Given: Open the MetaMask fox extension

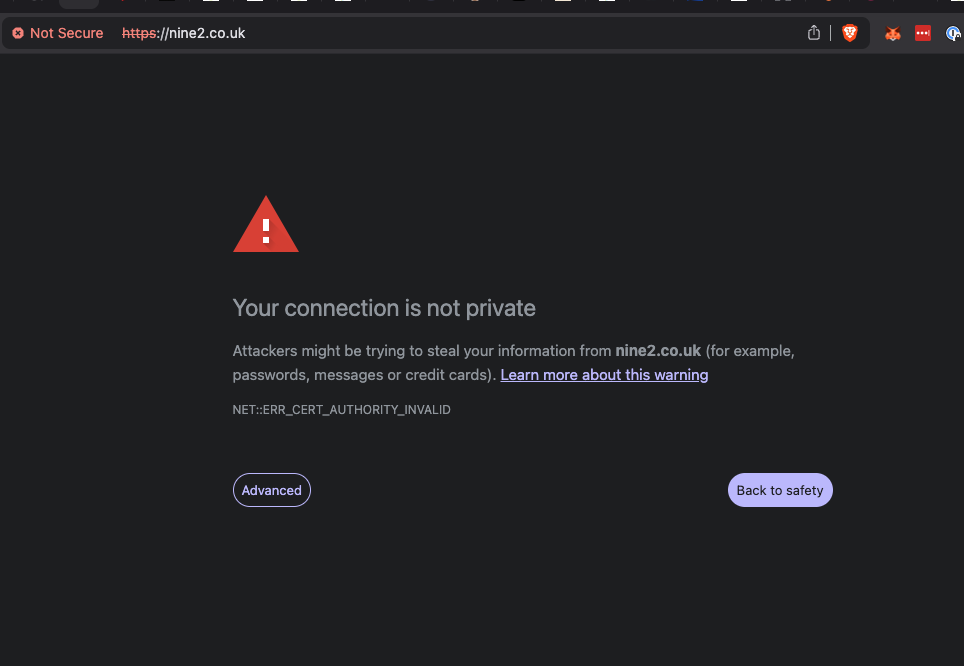Looking at the screenshot, I should point(892,33).
